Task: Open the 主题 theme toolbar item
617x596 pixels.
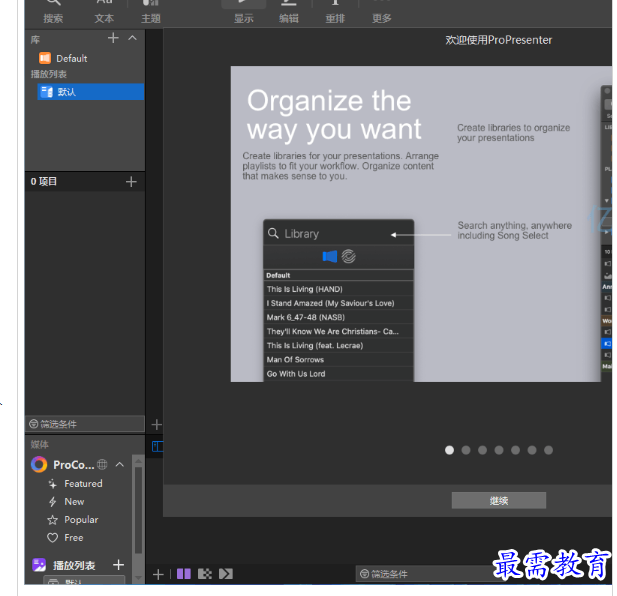Action: click(151, 12)
